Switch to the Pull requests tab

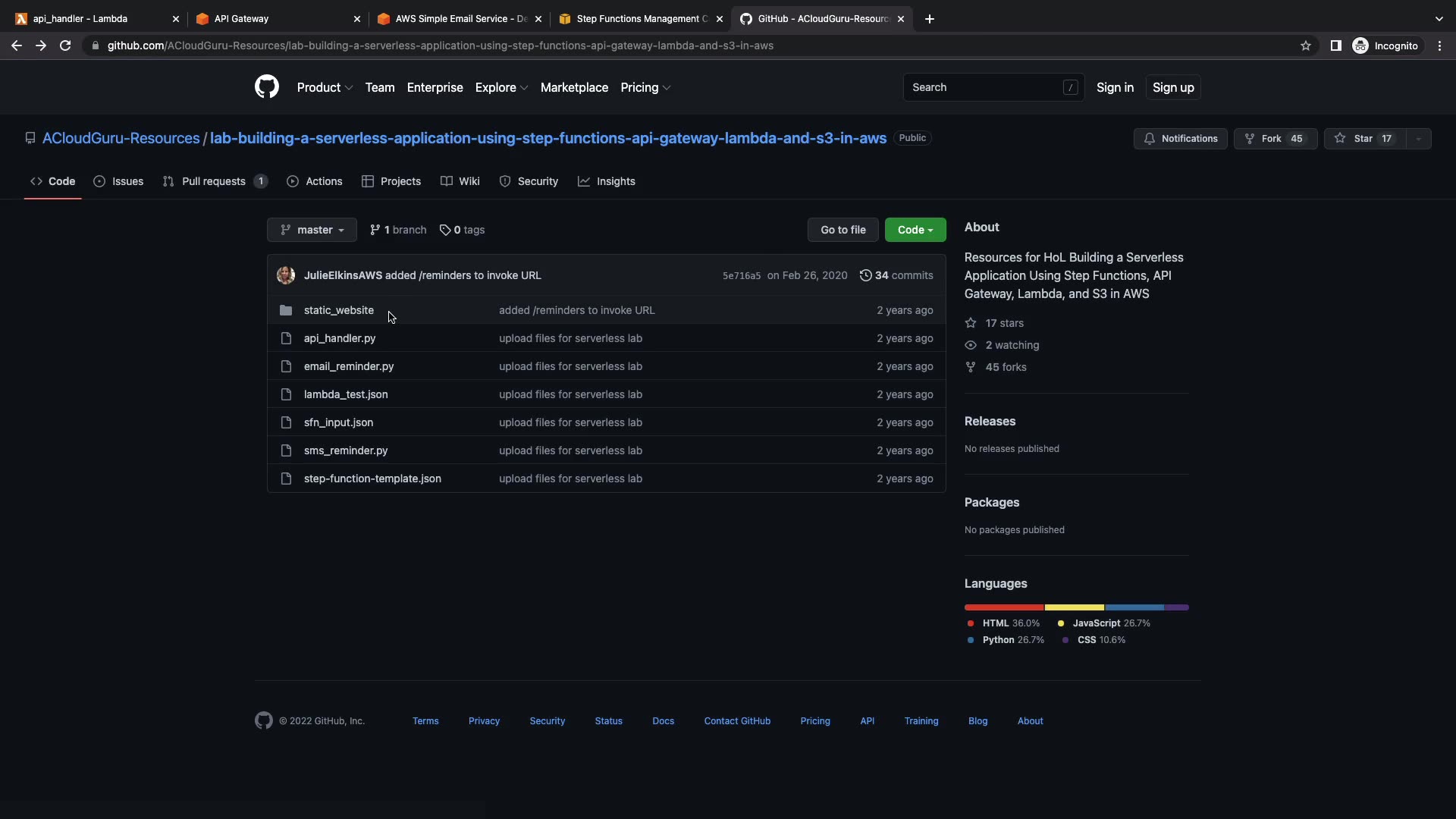[x=214, y=181]
